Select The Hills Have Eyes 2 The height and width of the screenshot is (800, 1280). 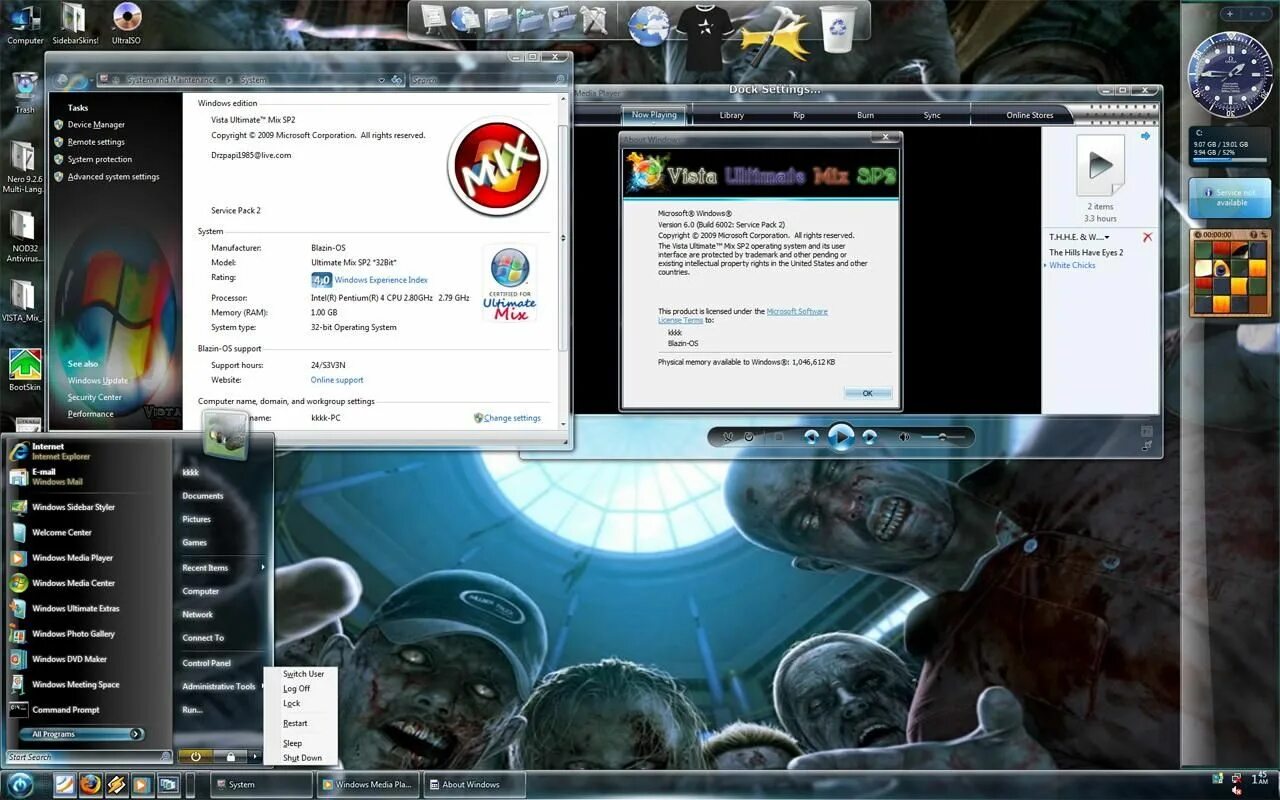[x=1086, y=252]
